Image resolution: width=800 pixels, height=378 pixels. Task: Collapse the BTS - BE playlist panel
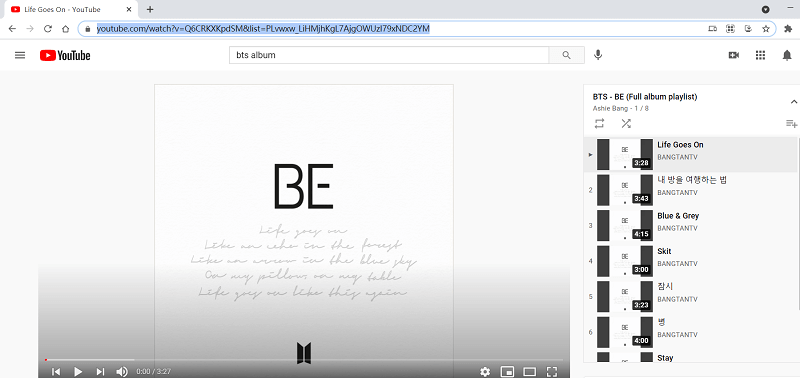coord(794,102)
